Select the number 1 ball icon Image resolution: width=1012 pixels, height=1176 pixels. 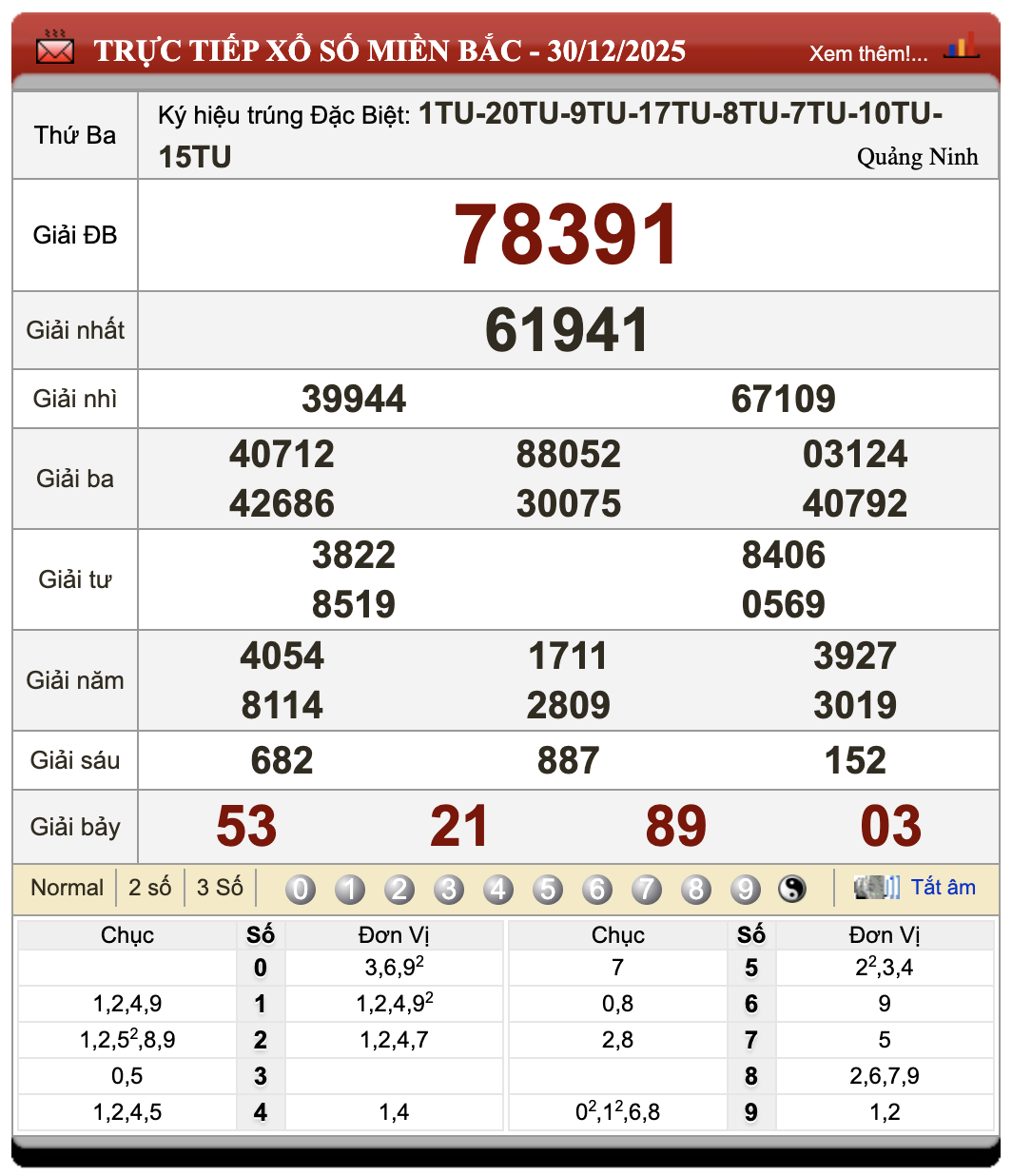[x=350, y=888]
